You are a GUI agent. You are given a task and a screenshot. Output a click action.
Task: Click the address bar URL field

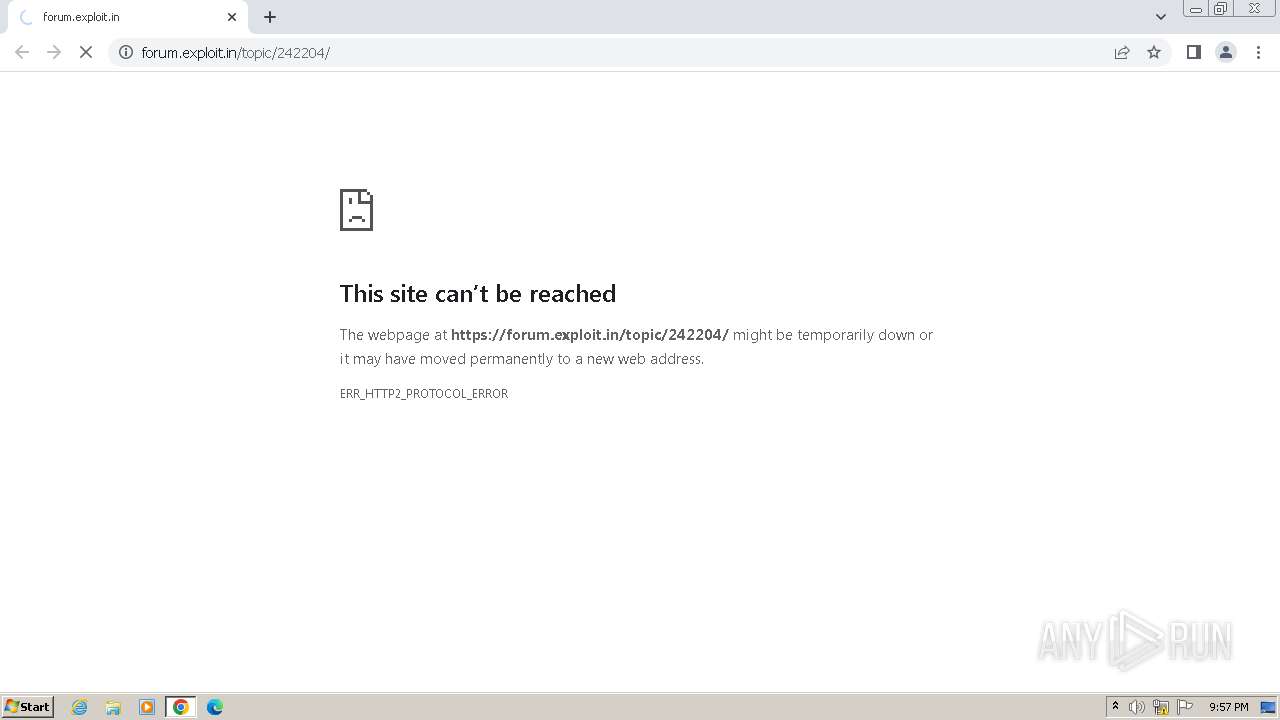click(620, 52)
